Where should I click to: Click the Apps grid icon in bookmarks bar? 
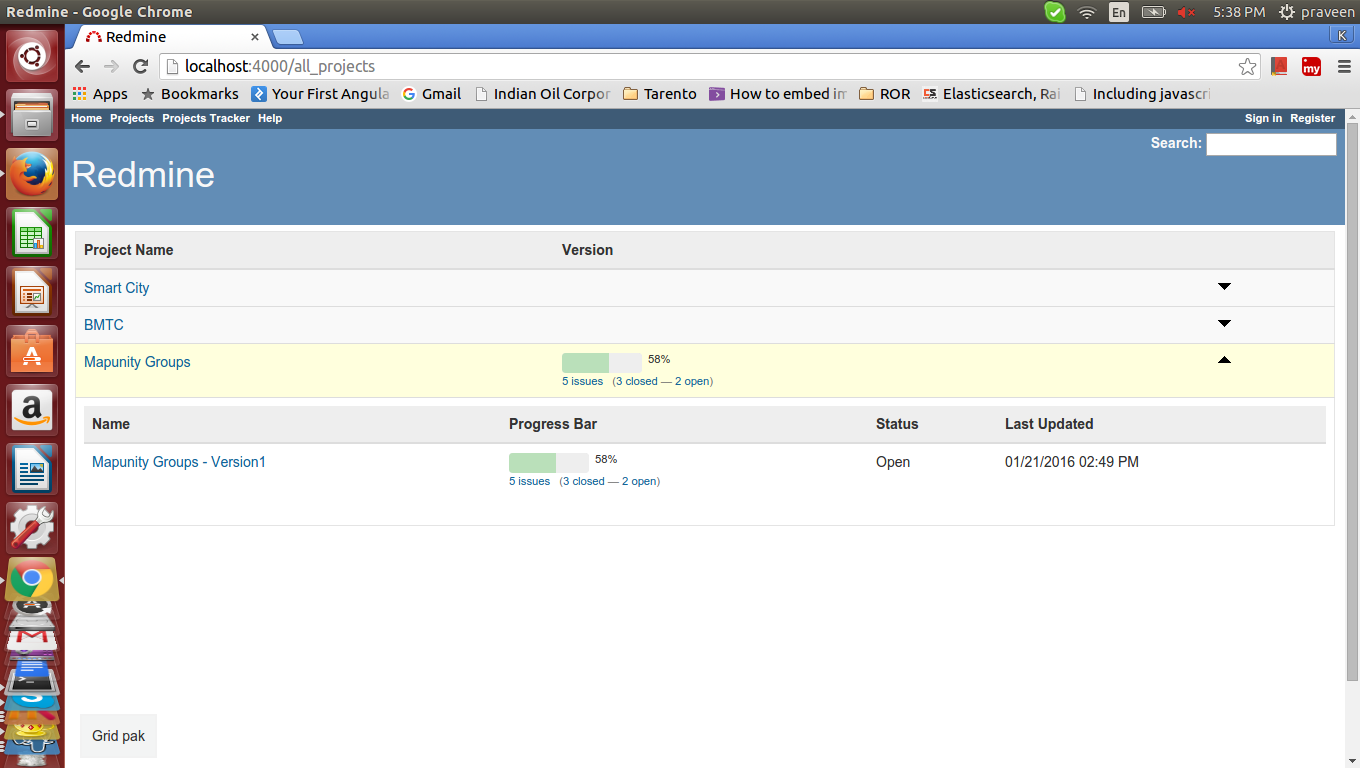(x=80, y=94)
